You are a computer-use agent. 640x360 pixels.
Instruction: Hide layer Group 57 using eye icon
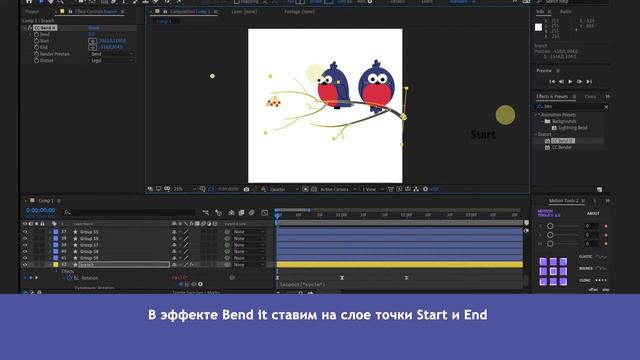pos(25,245)
